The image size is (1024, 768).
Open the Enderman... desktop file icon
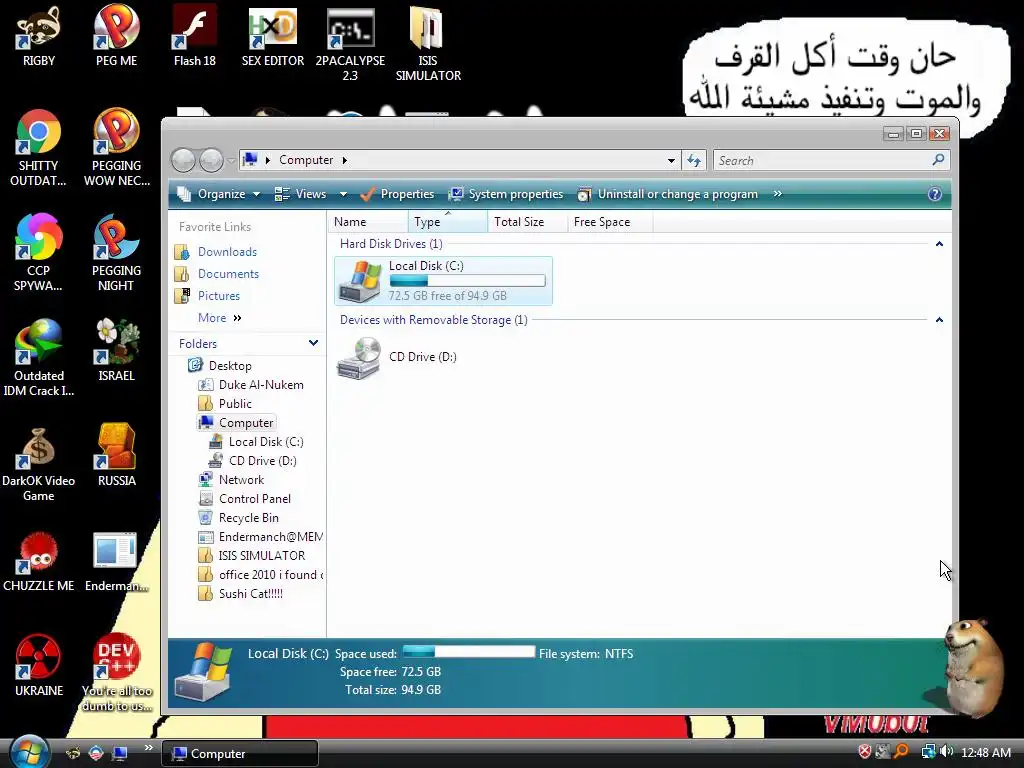[116, 560]
